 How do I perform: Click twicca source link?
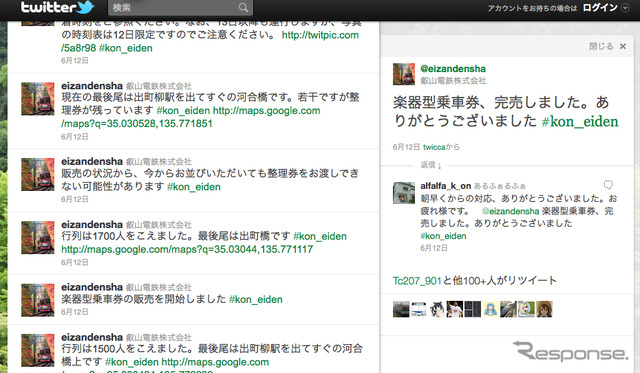click(x=434, y=147)
